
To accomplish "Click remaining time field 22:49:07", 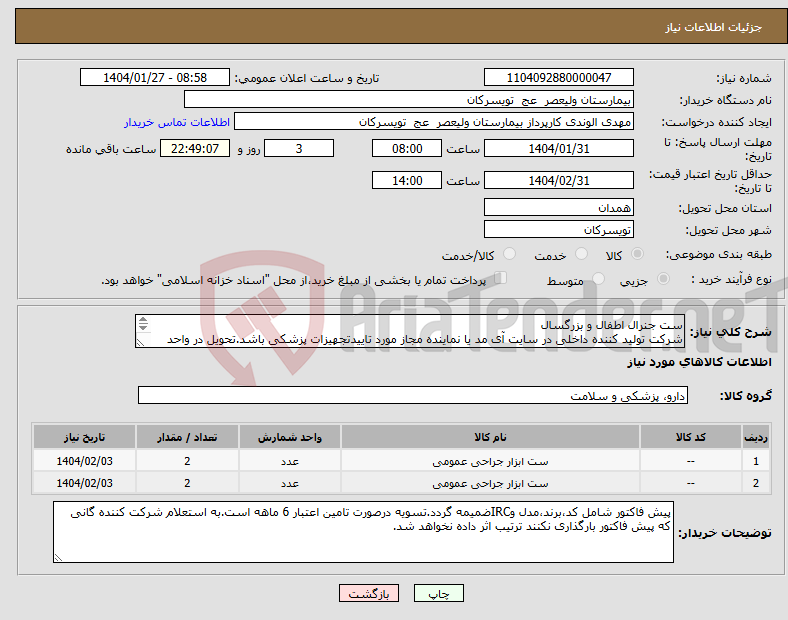I will [x=195, y=148].
